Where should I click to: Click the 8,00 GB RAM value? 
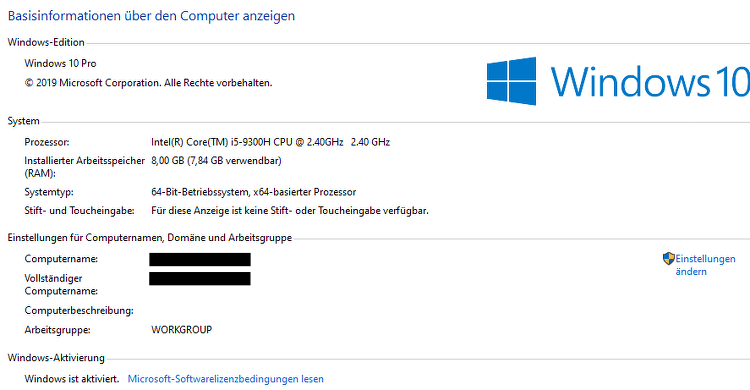(216, 161)
